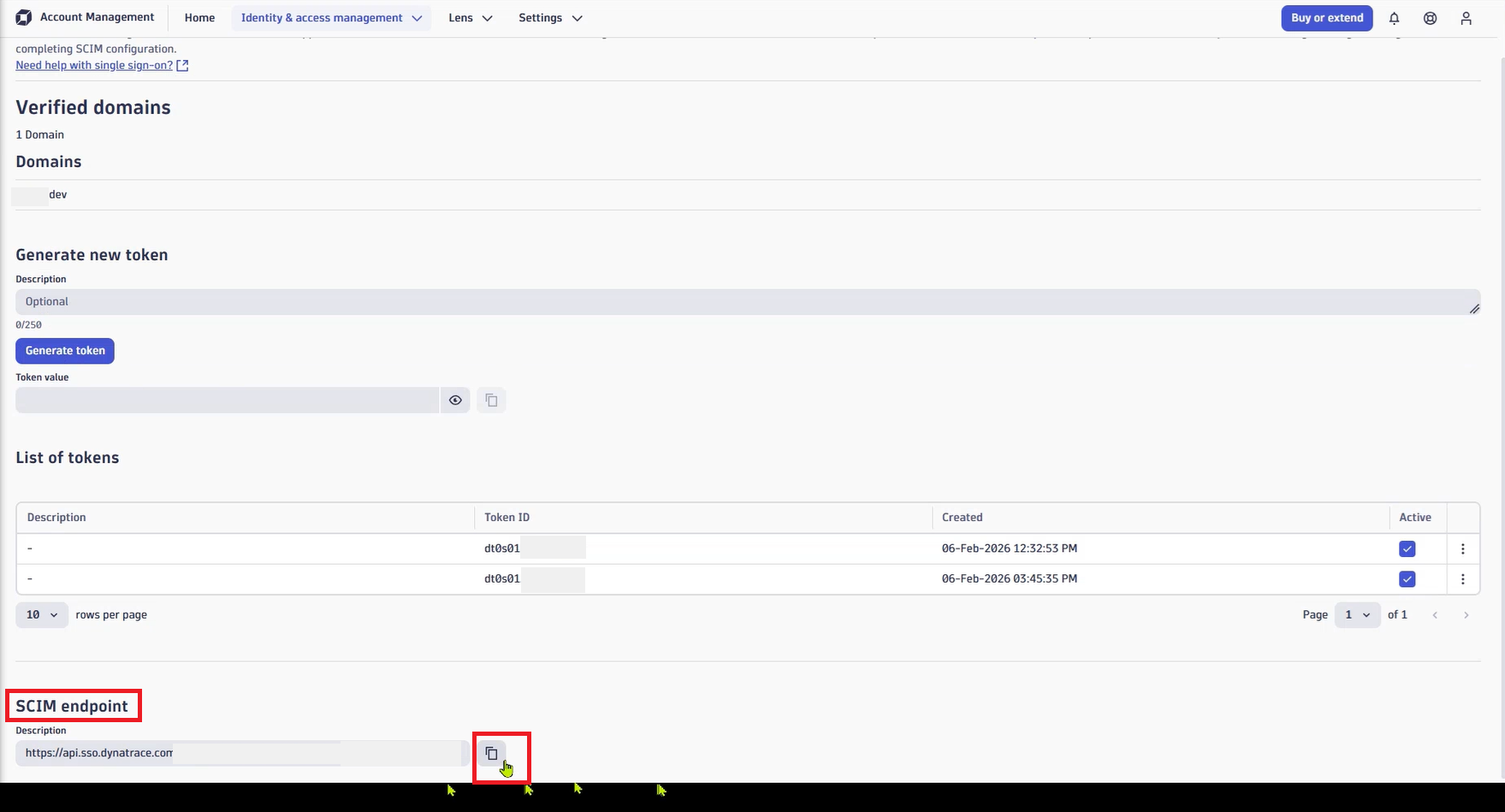The width and height of the screenshot is (1505, 812).
Task: Click the 'Verified domains' heading
Action: tap(93, 108)
